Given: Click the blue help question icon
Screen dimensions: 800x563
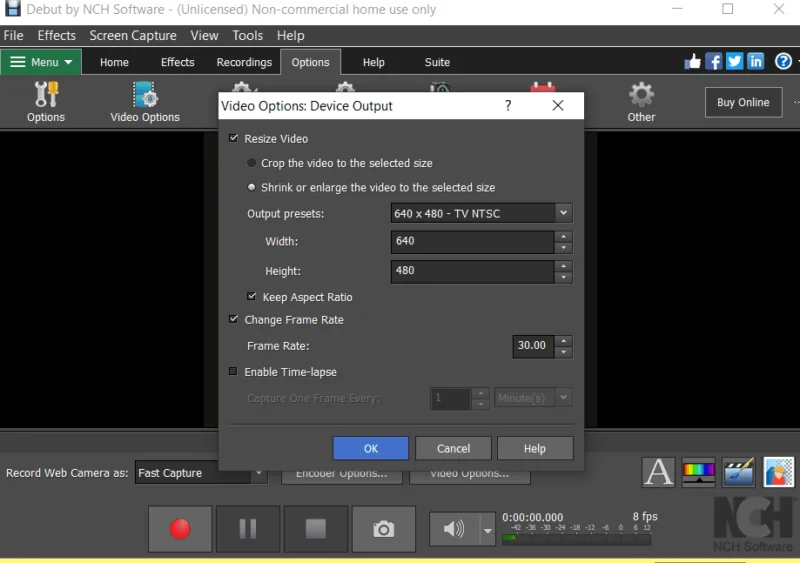Looking at the screenshot, I should pyautogui.click(x=783, y=62).
